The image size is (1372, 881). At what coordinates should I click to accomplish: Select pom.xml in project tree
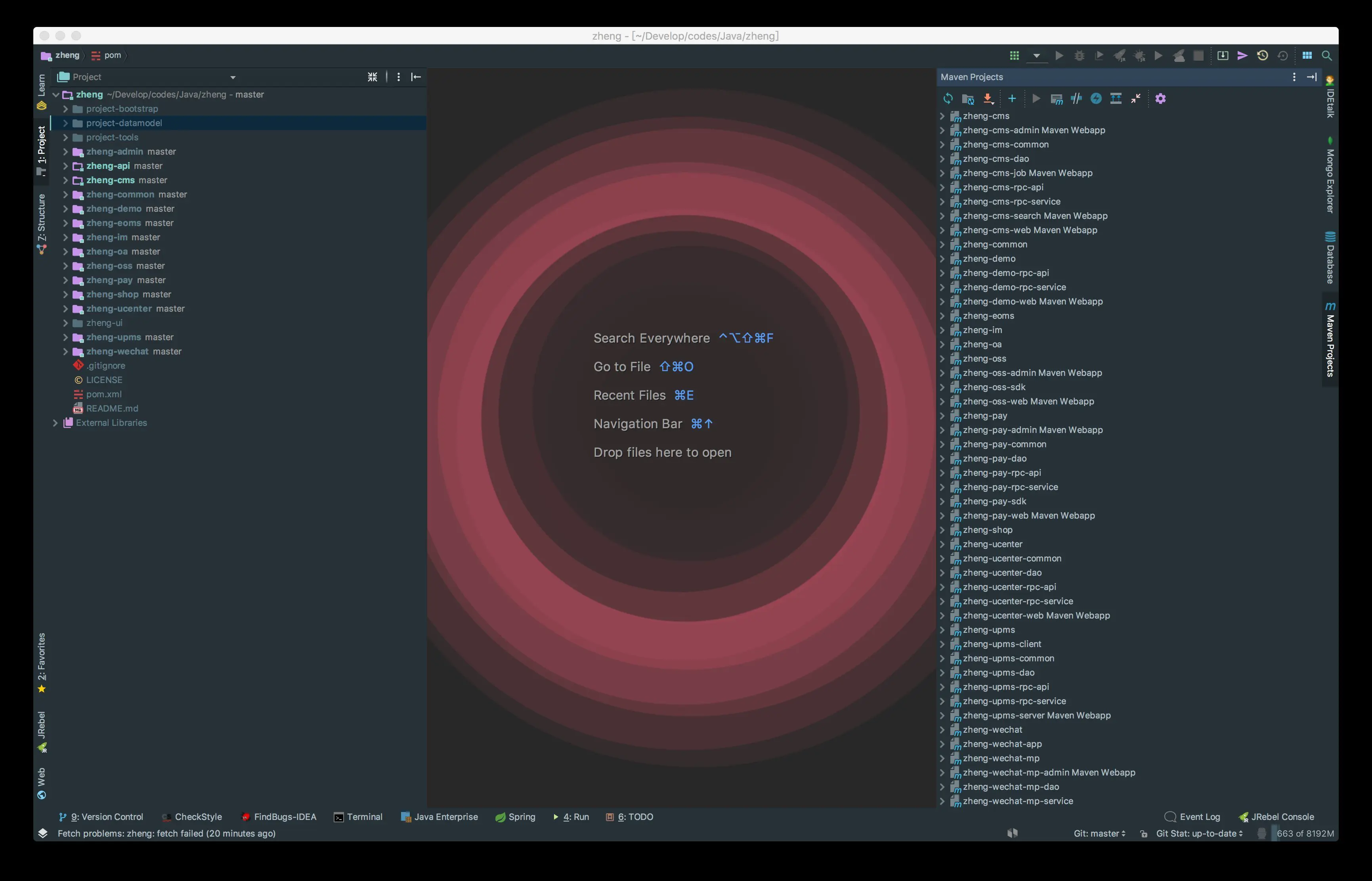103,394
